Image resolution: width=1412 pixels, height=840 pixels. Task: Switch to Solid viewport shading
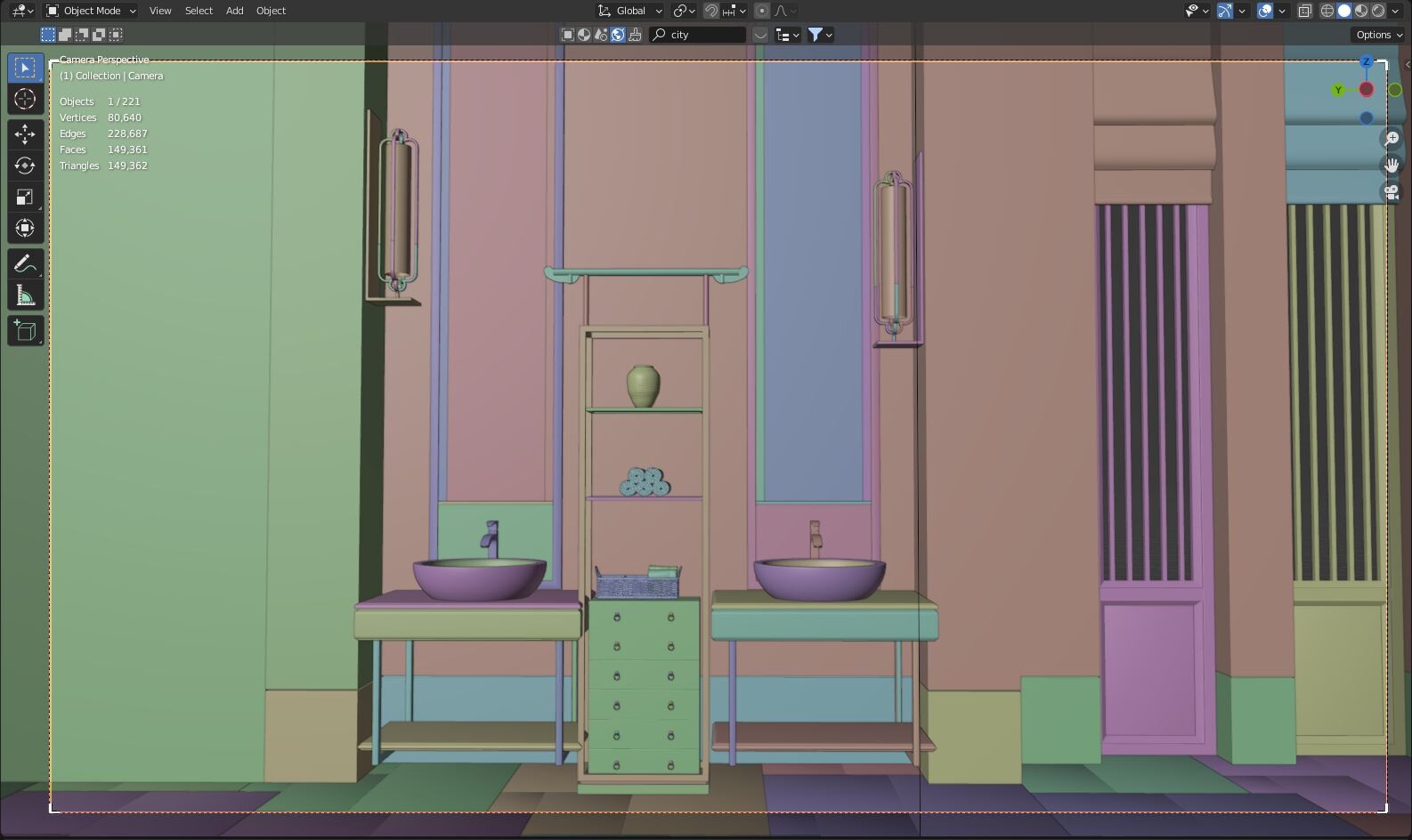point(1344,11)
